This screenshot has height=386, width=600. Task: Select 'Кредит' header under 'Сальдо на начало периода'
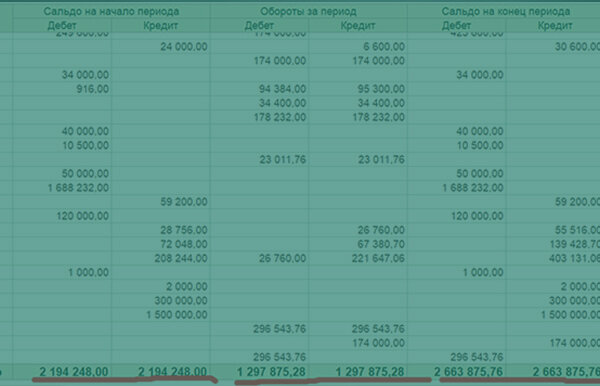161,26
